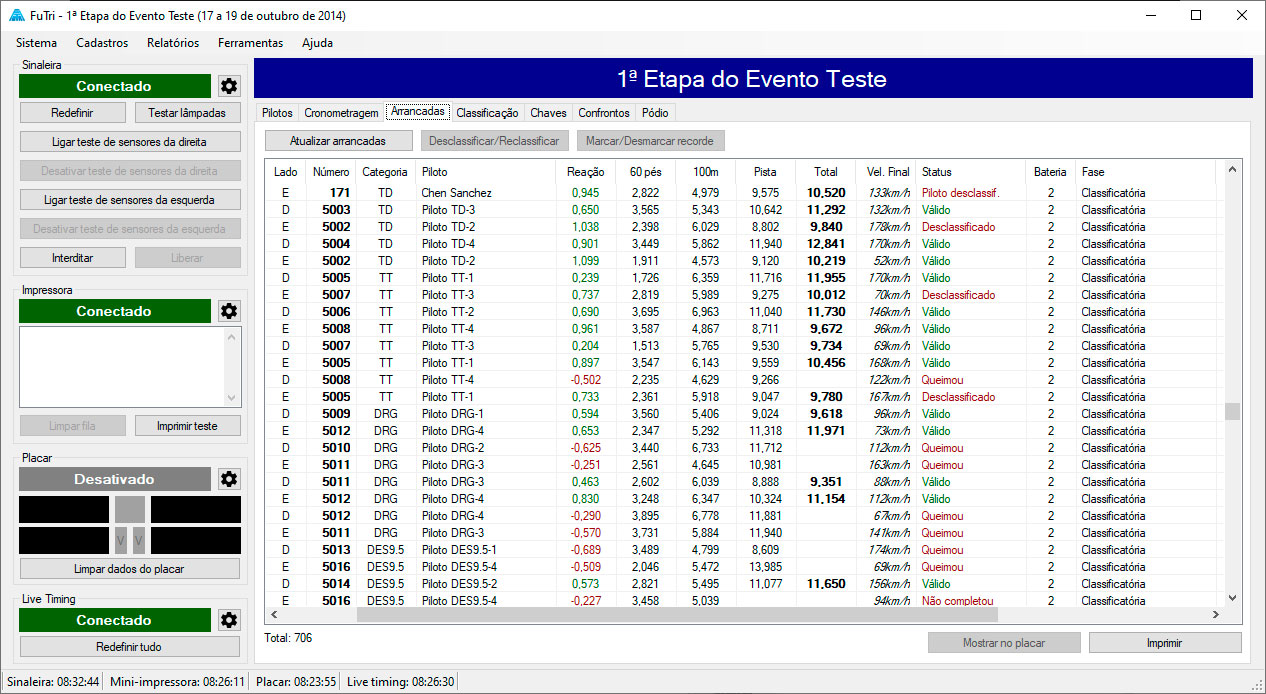
Task: Open the Relatórios menu
Action: click(x=172, y=43)
